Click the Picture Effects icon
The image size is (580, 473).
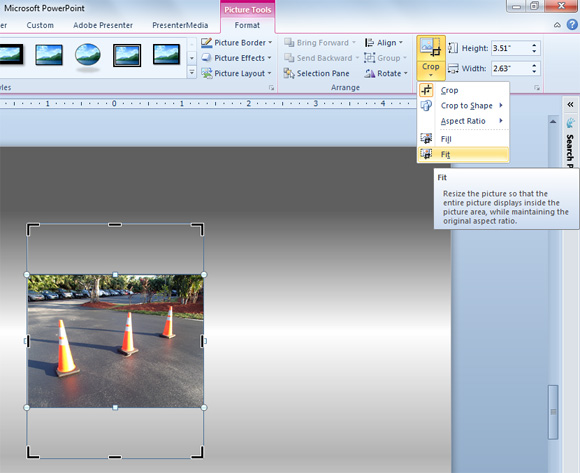[x=206, y=58]
